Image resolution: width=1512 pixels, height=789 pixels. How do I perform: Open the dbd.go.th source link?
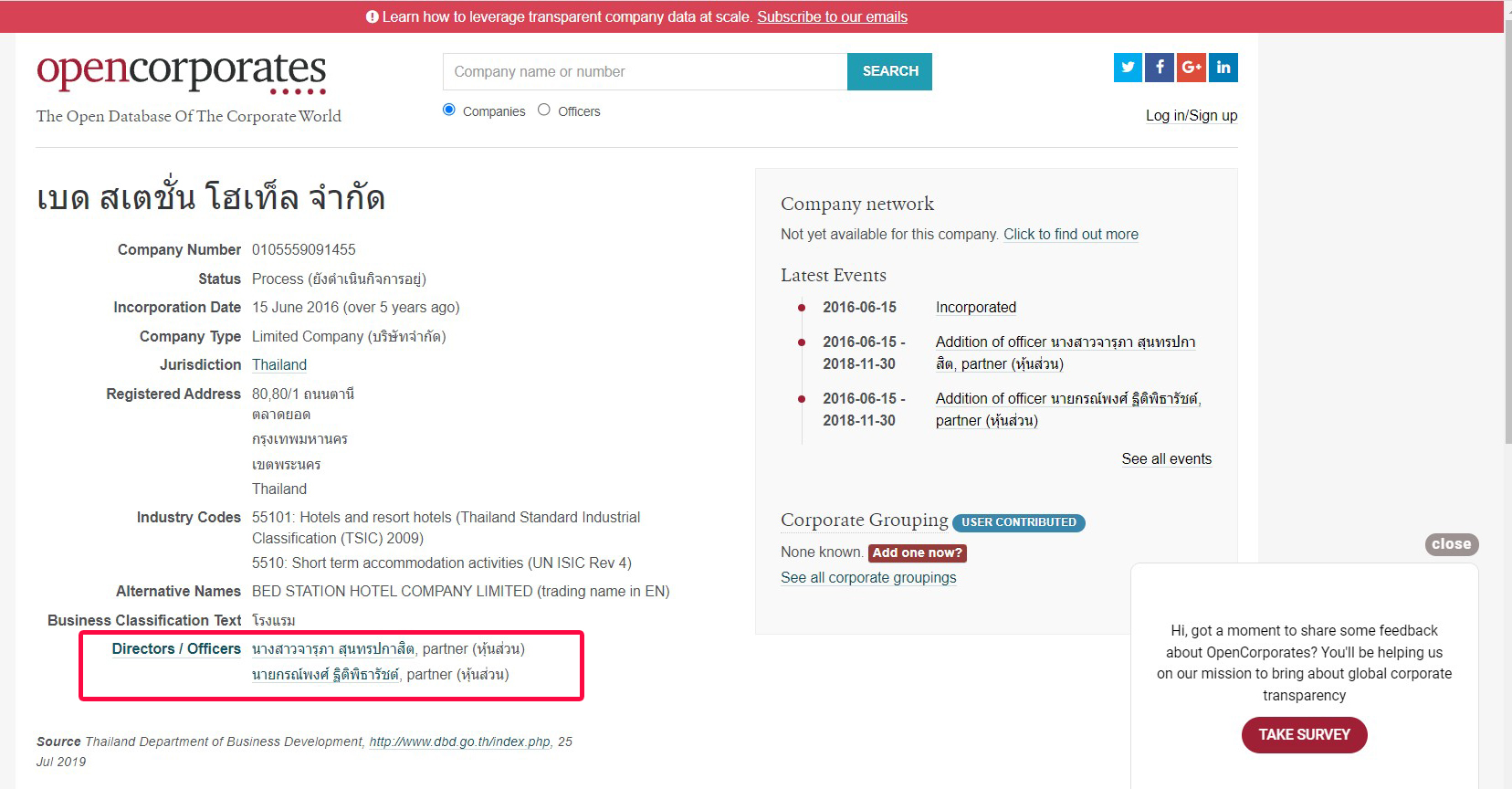[459, 742]
